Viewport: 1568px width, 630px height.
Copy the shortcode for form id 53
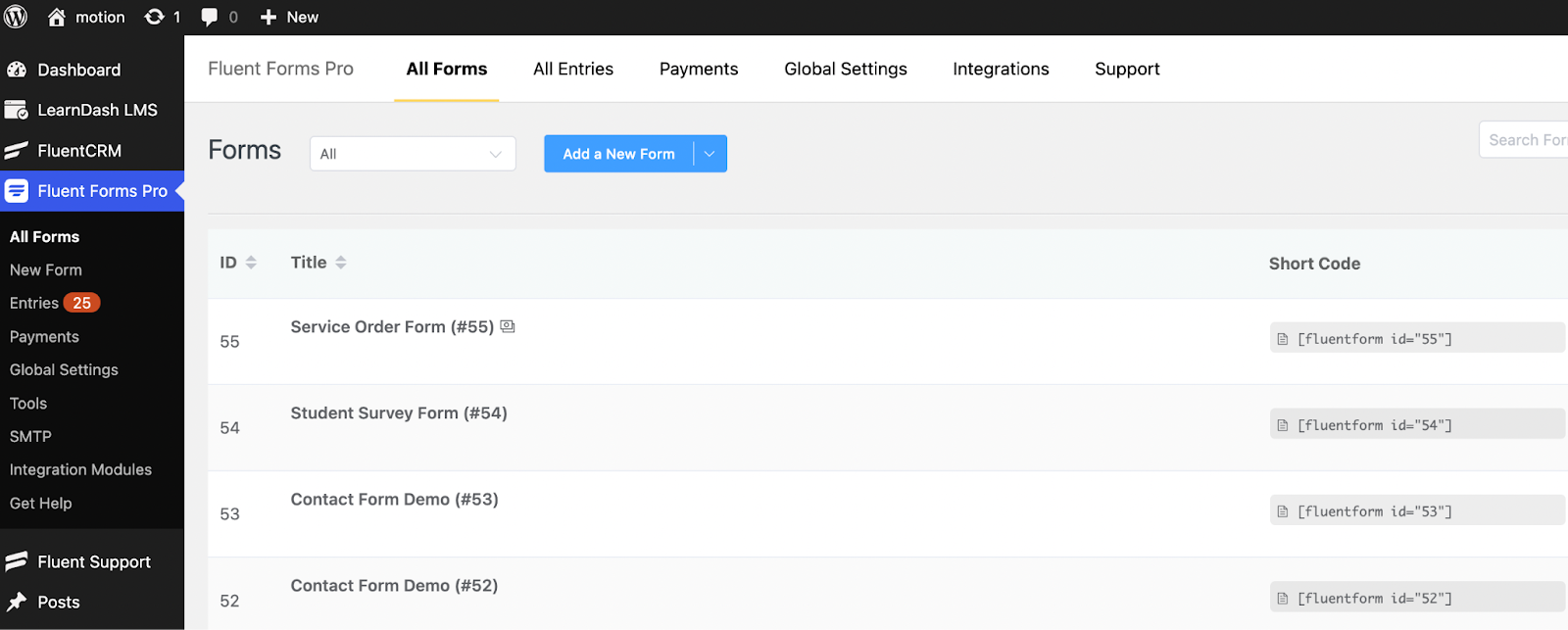click(1417, 510)
